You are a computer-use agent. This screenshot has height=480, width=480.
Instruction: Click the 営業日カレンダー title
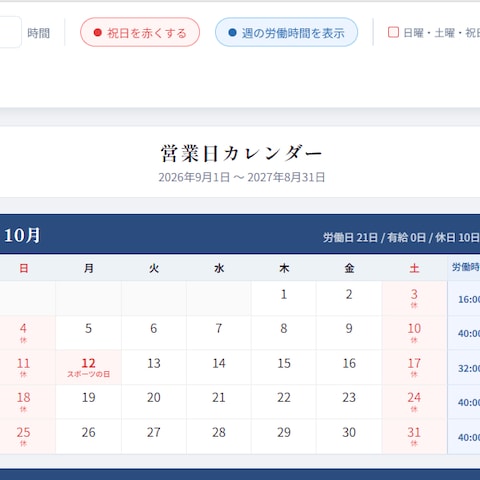click(241, 154)
